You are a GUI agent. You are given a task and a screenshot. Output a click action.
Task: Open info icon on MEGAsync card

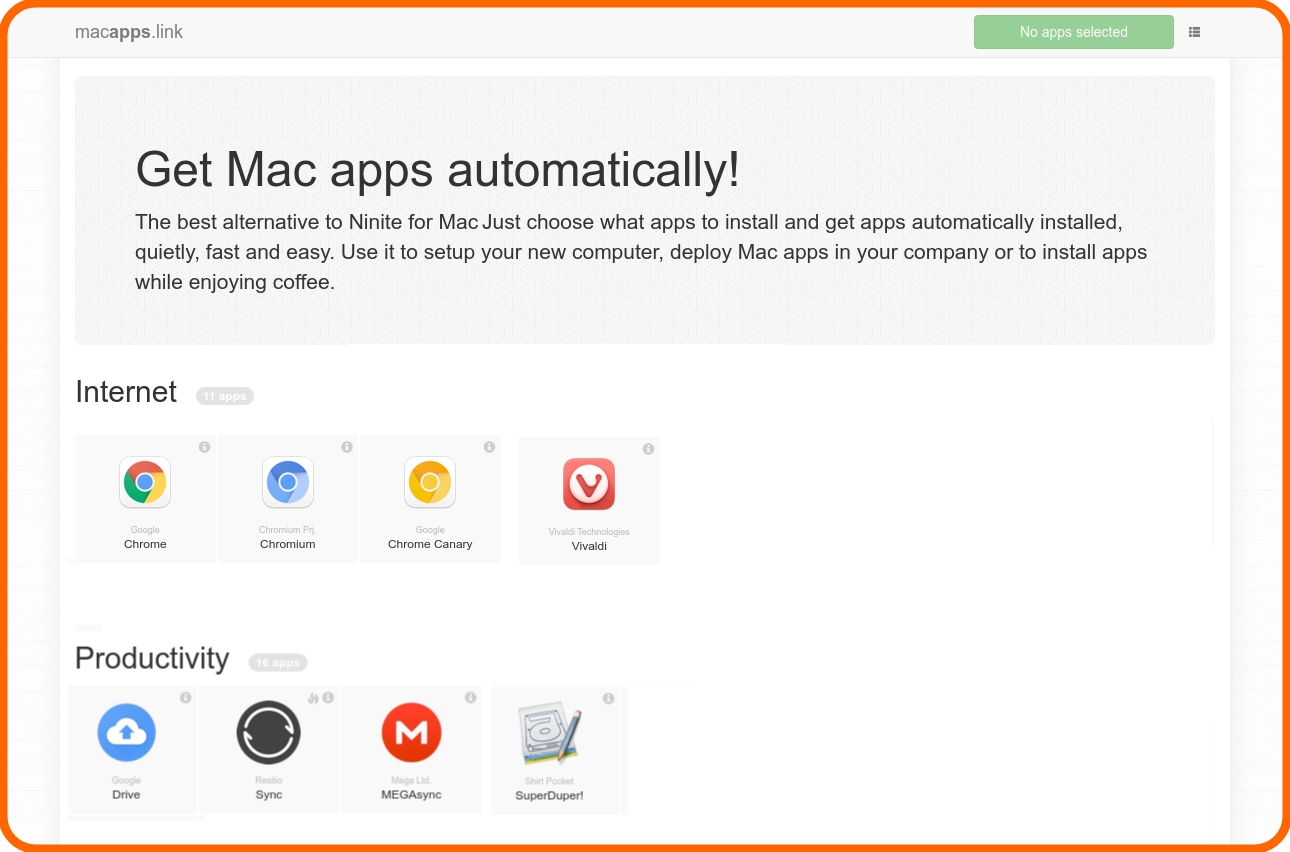470,697
